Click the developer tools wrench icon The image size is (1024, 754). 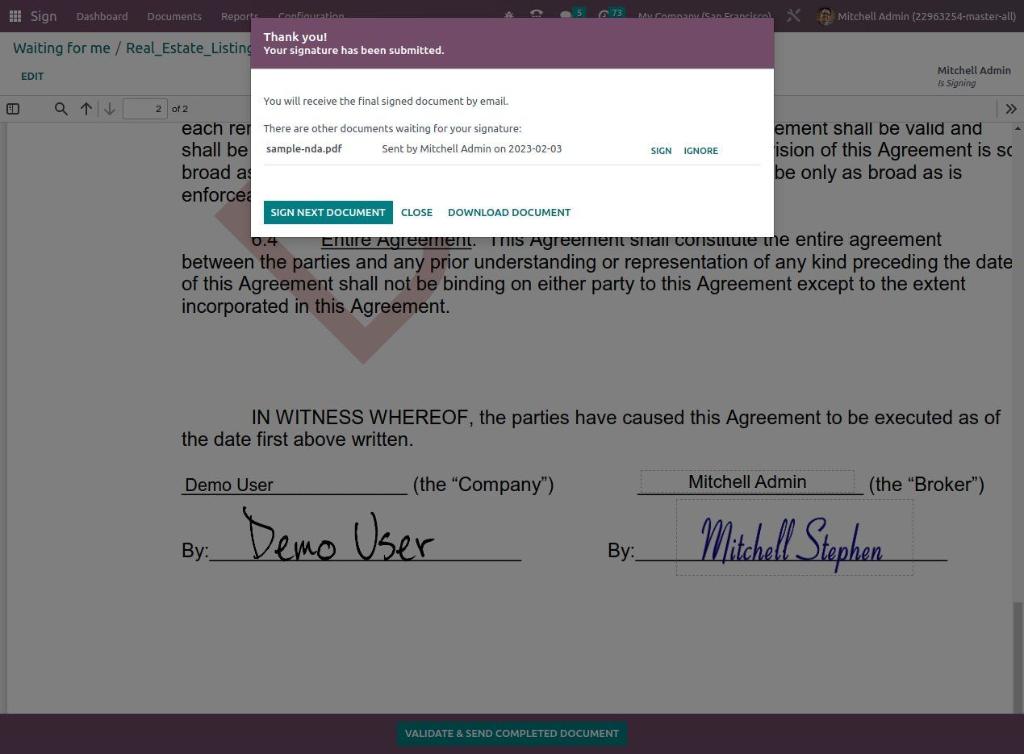coord(793,15)
